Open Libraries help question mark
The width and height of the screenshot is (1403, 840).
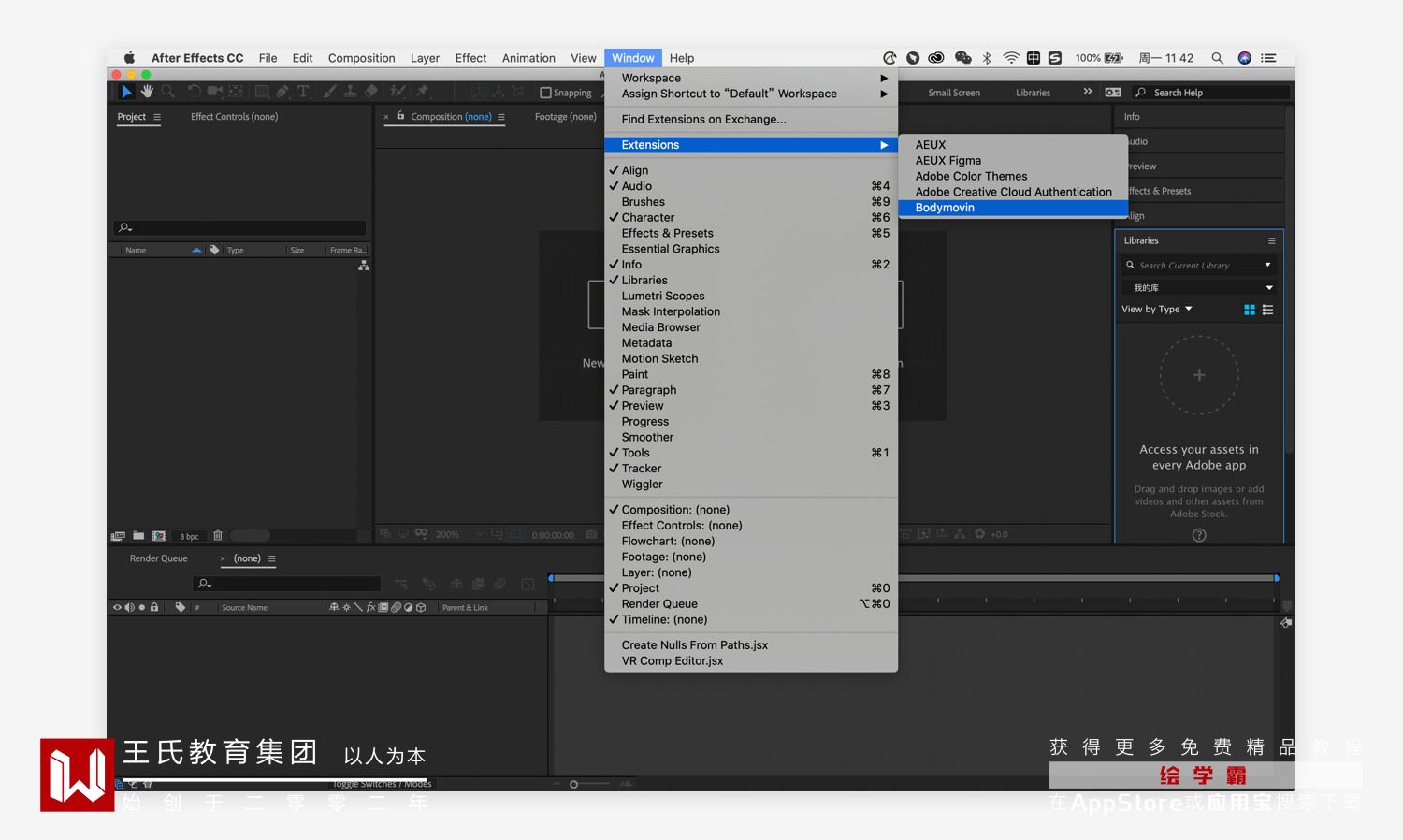coord(1199,535)
